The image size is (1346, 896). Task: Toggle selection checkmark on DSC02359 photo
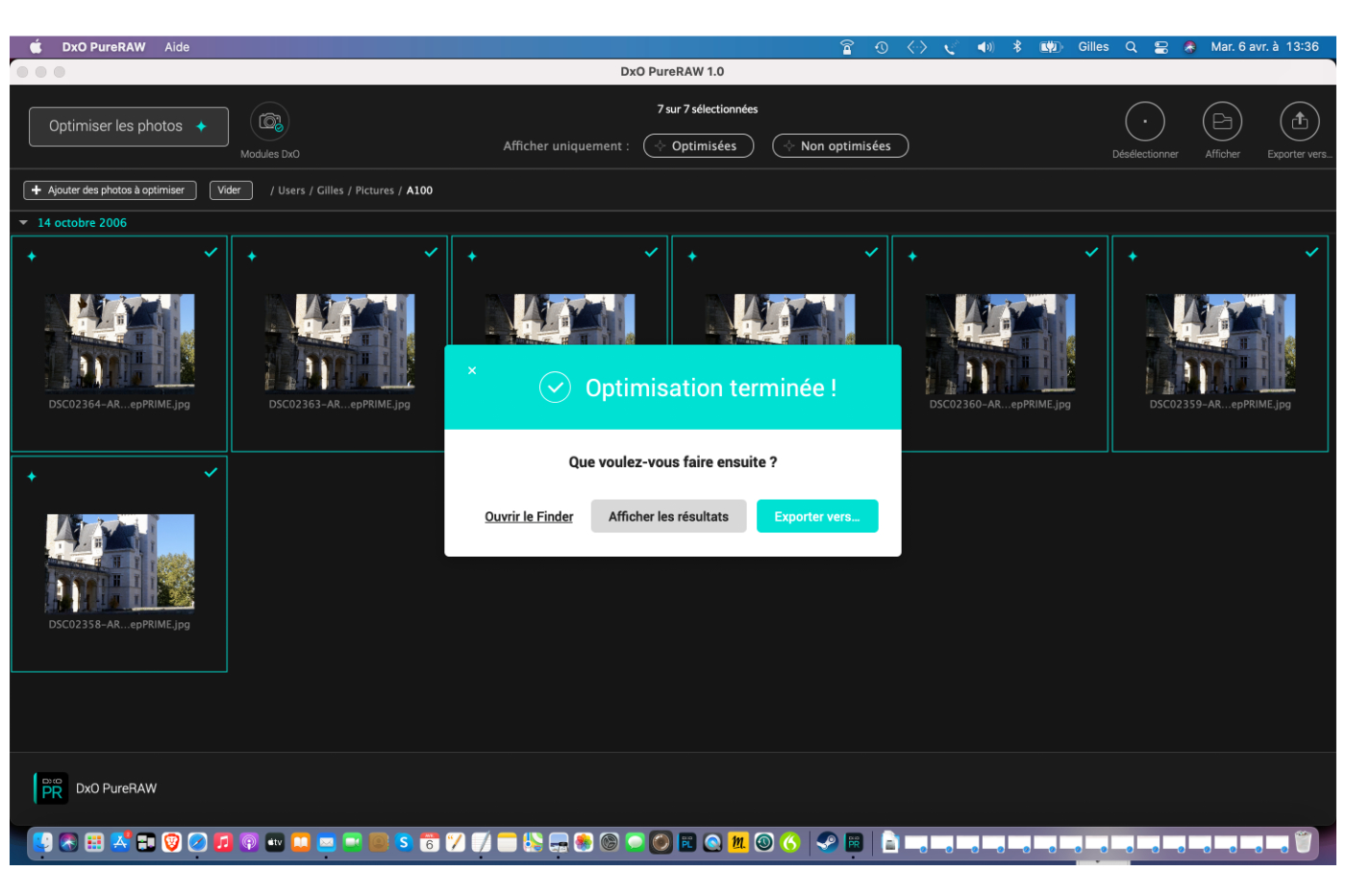click(x=1311, y=252)
